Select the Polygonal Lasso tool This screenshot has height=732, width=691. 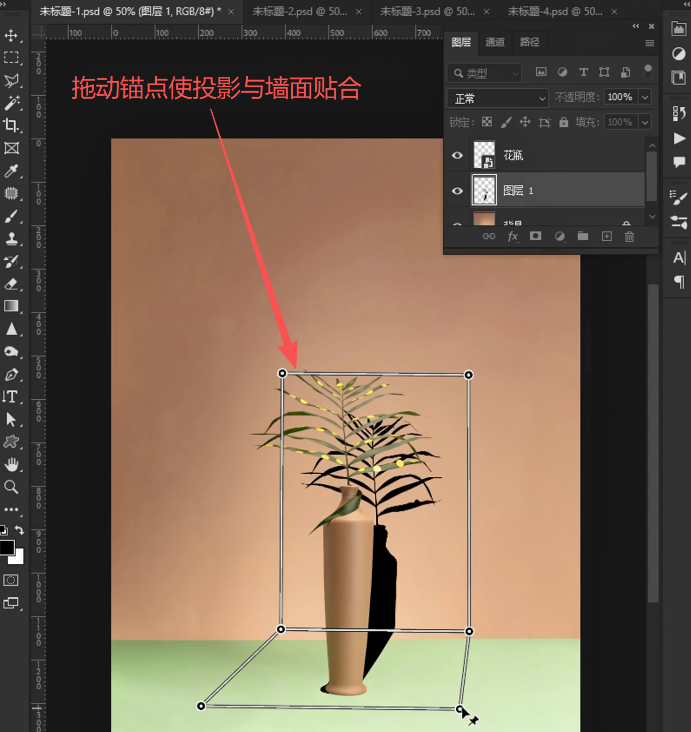click(11, 80)
